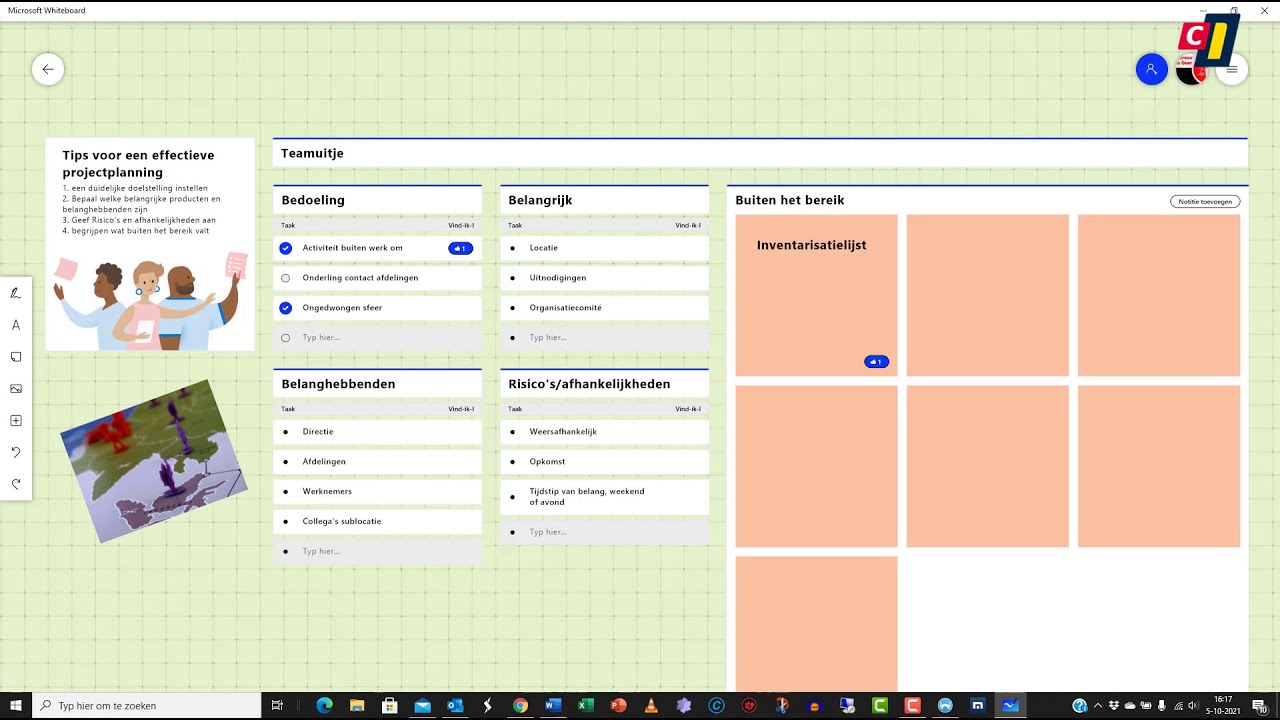
Task: Select the Belangrijk list header
Action: [604, 200]
